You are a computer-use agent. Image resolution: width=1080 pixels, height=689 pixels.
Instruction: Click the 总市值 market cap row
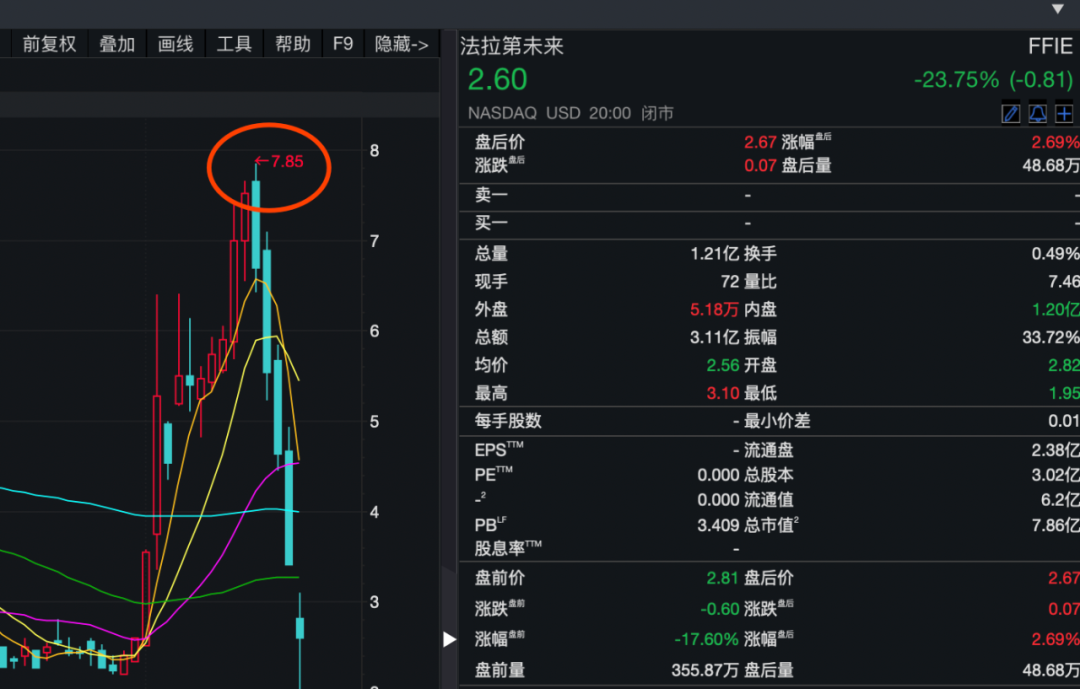[x=772, y=524]
